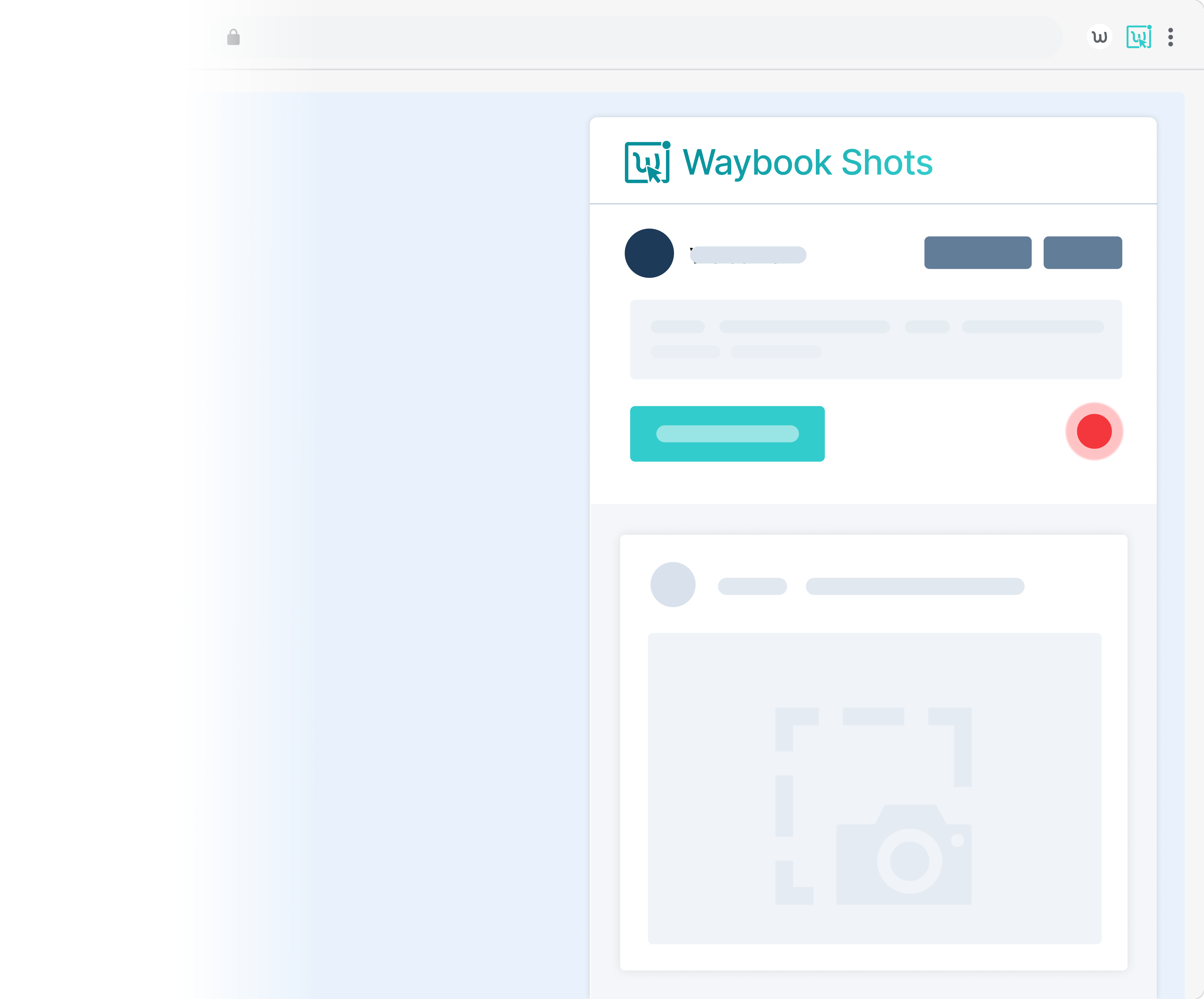
Task: Click the wider slate-blue button beside avatar
Action: pyautogui.click(x=977, y=253)
